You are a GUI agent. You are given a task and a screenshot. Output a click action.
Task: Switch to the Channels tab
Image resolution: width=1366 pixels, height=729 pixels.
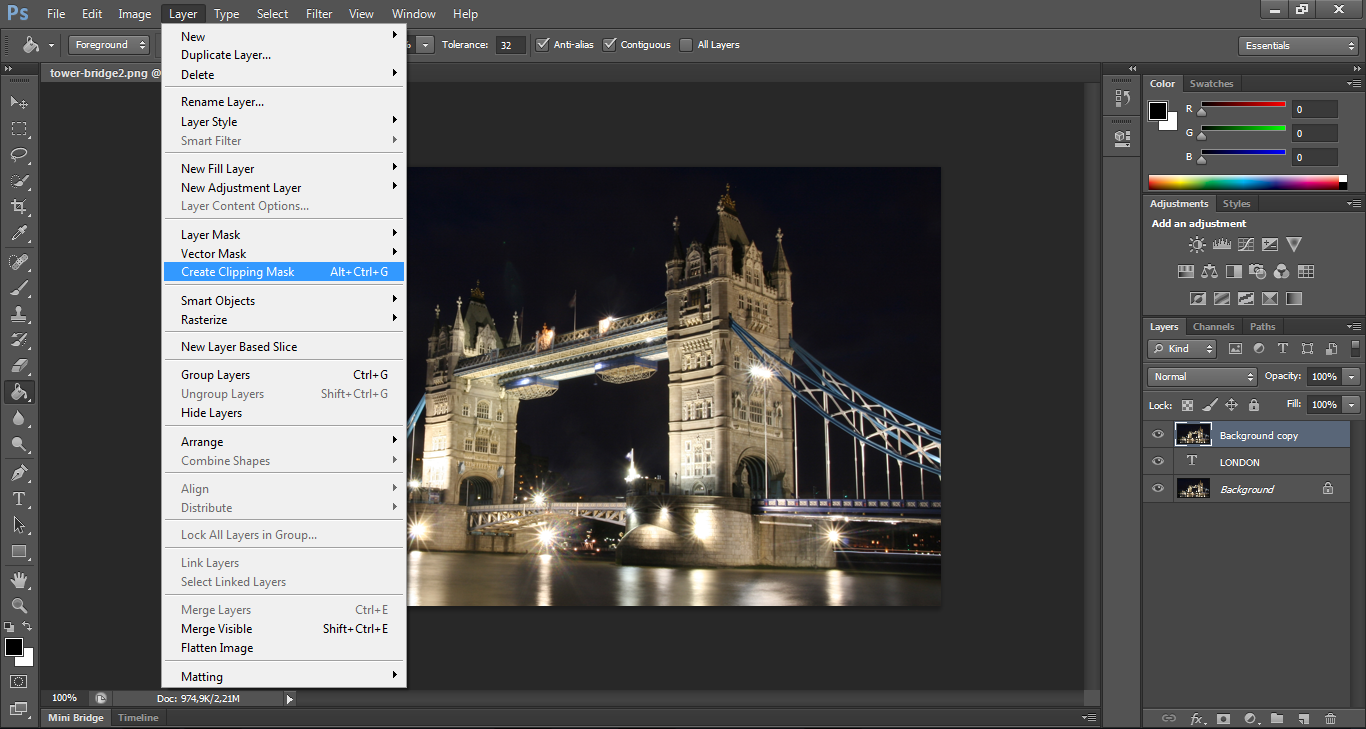[1213, 327]
